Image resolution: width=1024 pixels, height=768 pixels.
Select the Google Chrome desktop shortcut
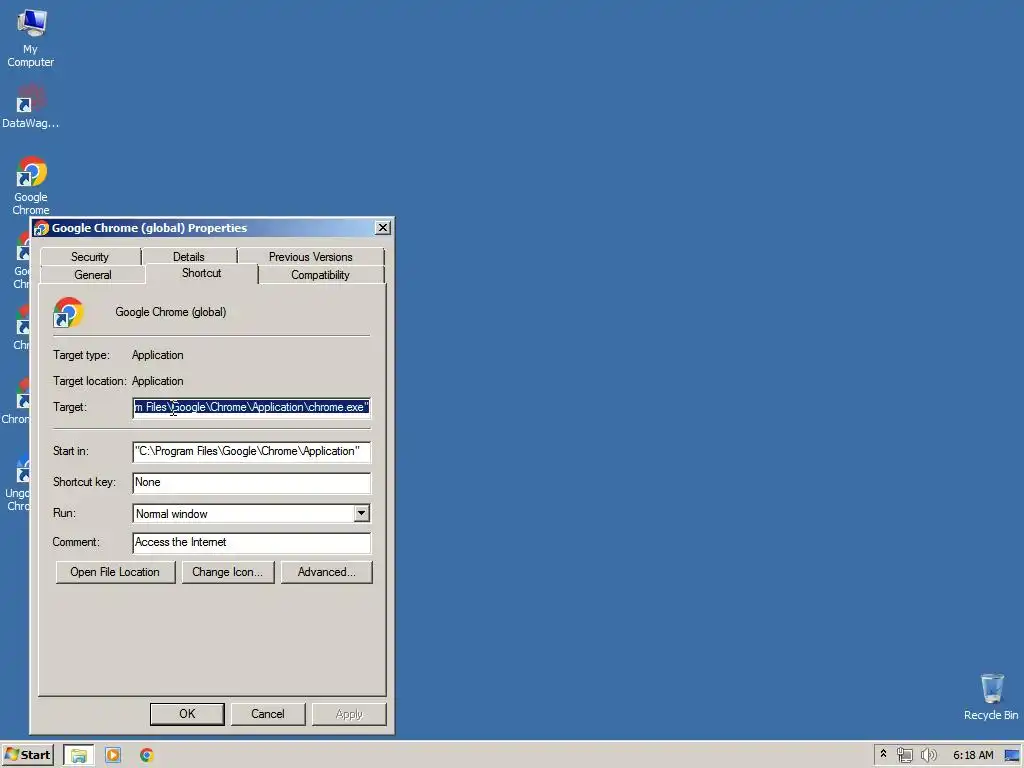pyautogui.click(x=31, y=185)
